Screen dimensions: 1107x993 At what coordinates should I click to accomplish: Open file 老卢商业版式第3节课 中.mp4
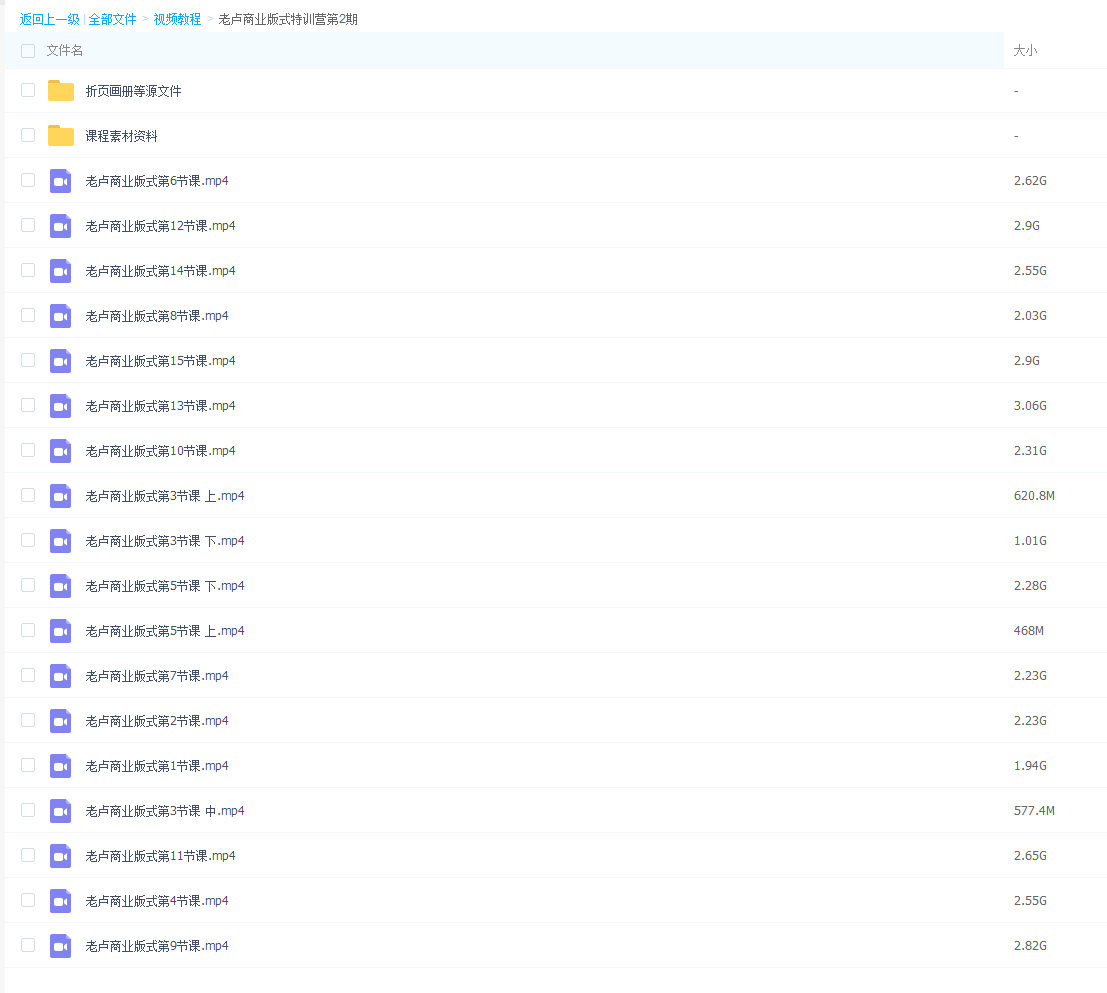(x=165, y=811)
